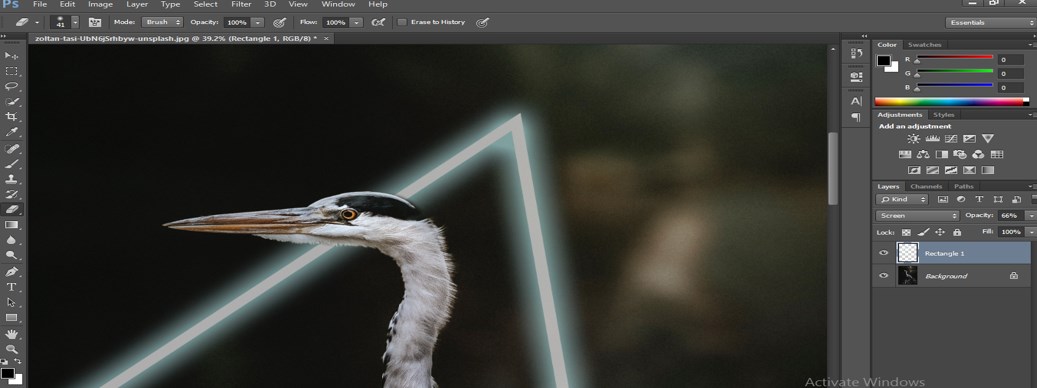
Task: Open the File menu
Action: [40, 5]
